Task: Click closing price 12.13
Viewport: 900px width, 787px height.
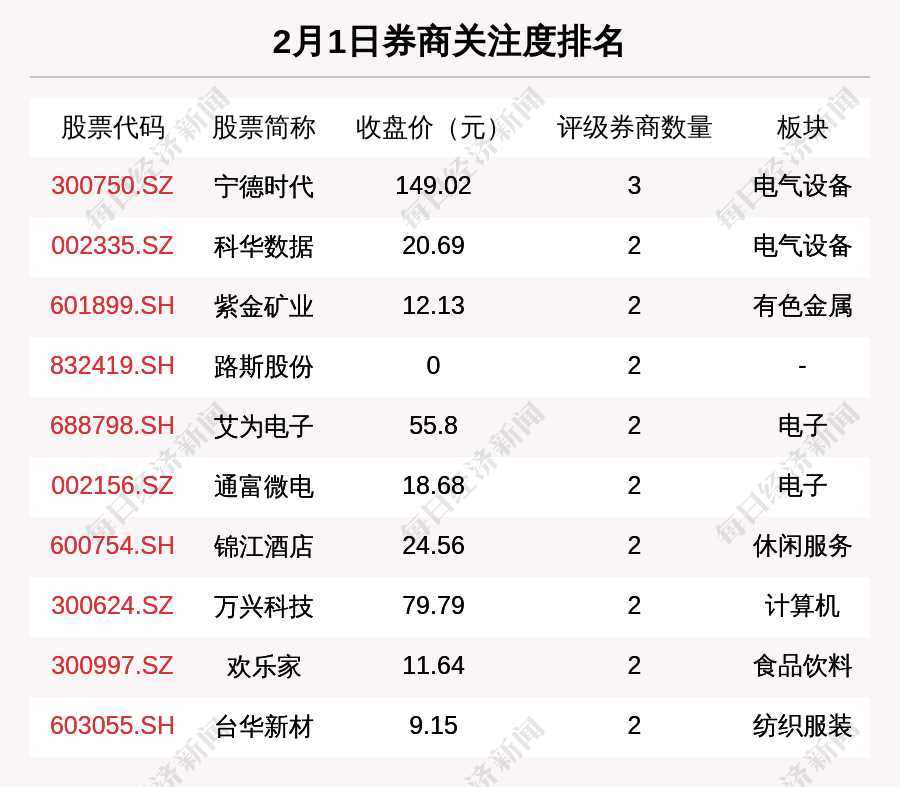Action: click(433, 306)
